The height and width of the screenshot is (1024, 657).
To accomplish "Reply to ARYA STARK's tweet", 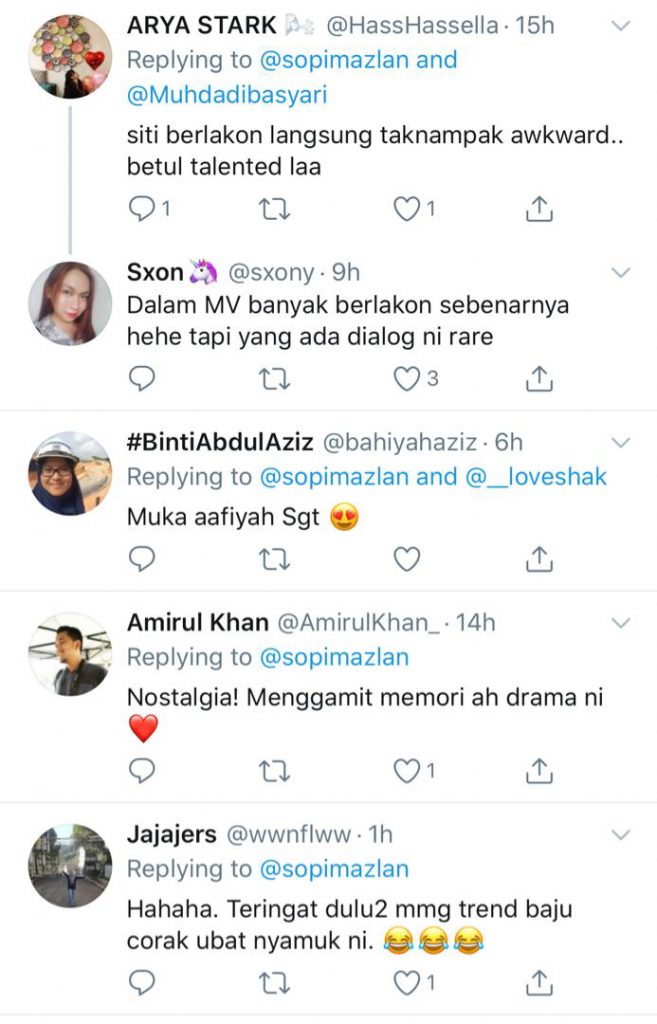I will [x=144, y=208].
